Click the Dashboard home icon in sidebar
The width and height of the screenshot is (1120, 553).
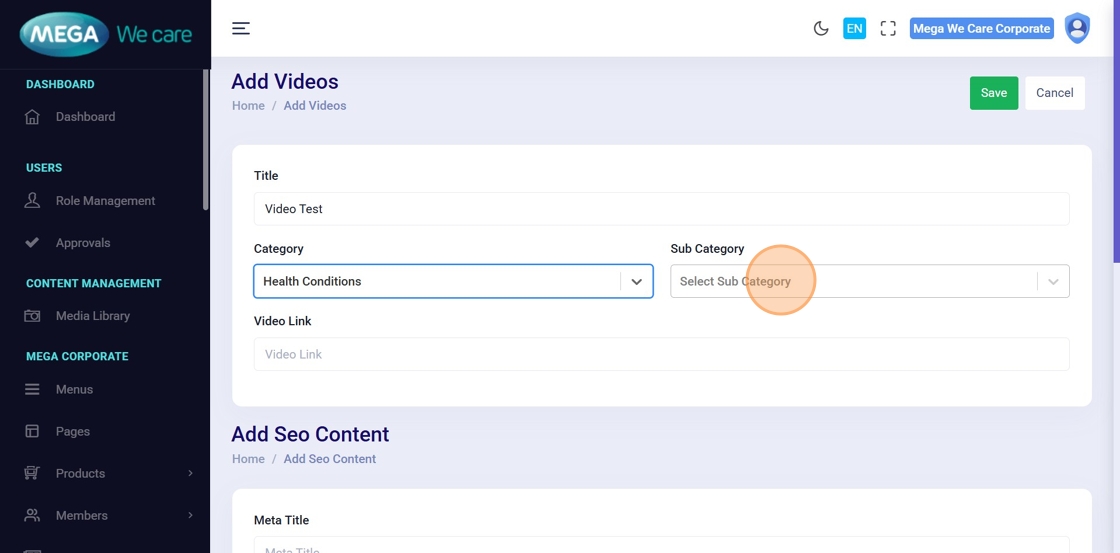pos(32,117)
